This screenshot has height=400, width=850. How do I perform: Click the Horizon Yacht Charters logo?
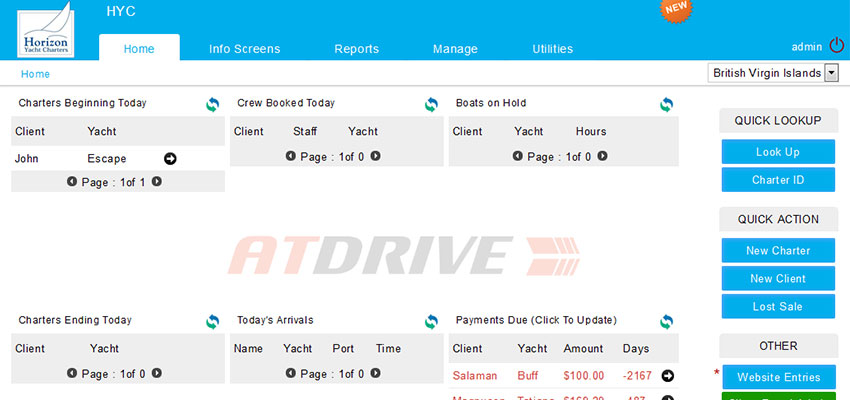46,30
